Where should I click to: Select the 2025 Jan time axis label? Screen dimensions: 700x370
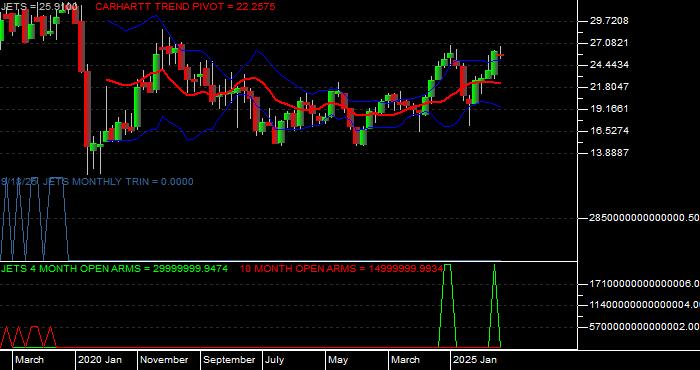(475, 360)
